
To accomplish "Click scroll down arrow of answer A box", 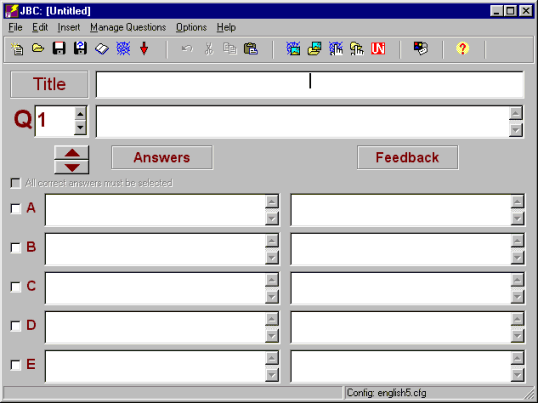I will [x=272, y=218].
